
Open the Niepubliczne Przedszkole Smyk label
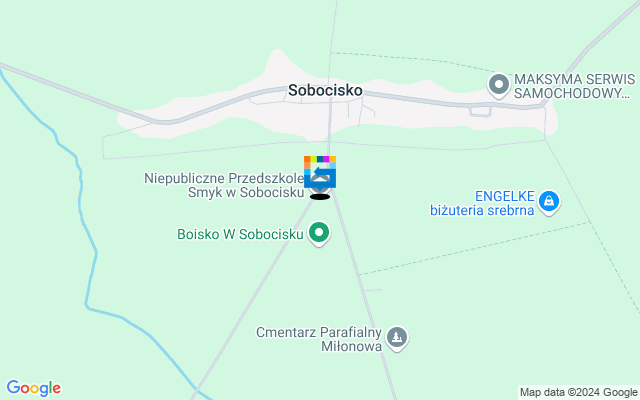coord(224,185)
